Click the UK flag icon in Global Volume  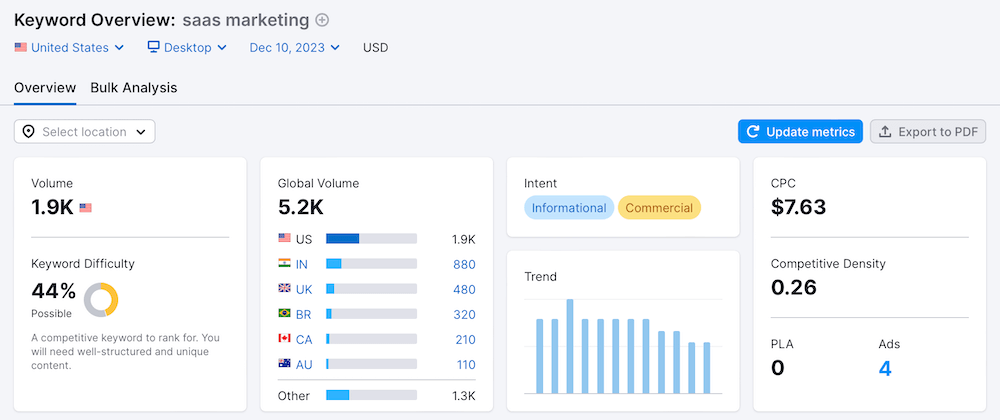285,289
